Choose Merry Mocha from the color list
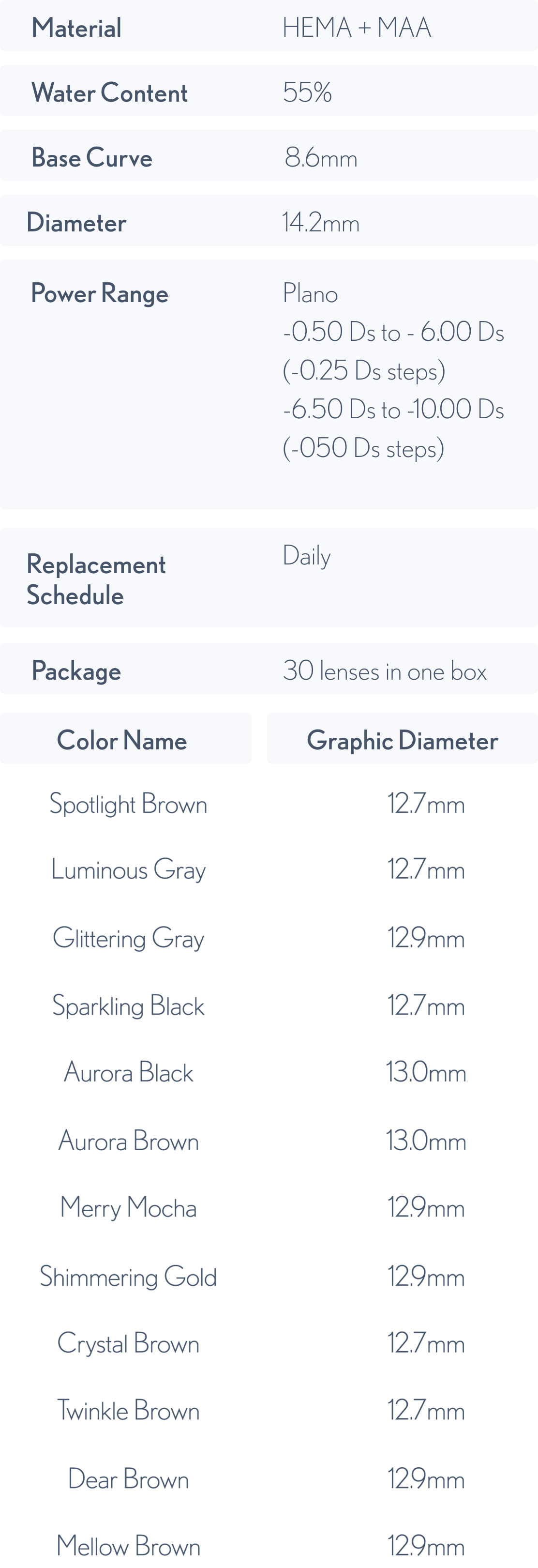The image size is (538, 1568). coord(128,1208)
